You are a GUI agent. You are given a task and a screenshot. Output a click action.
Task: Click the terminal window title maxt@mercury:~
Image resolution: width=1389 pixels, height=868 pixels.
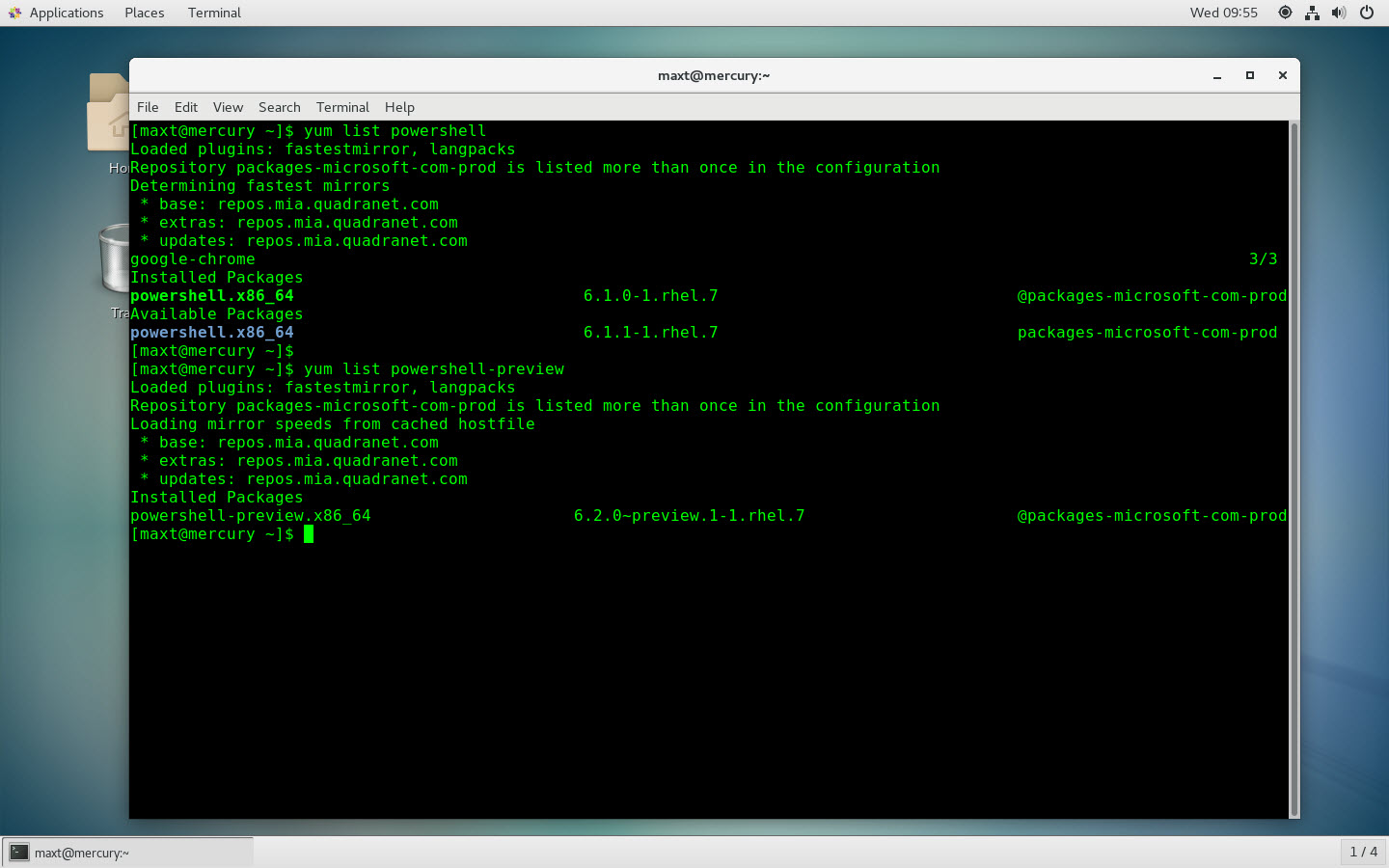(714, 75)
